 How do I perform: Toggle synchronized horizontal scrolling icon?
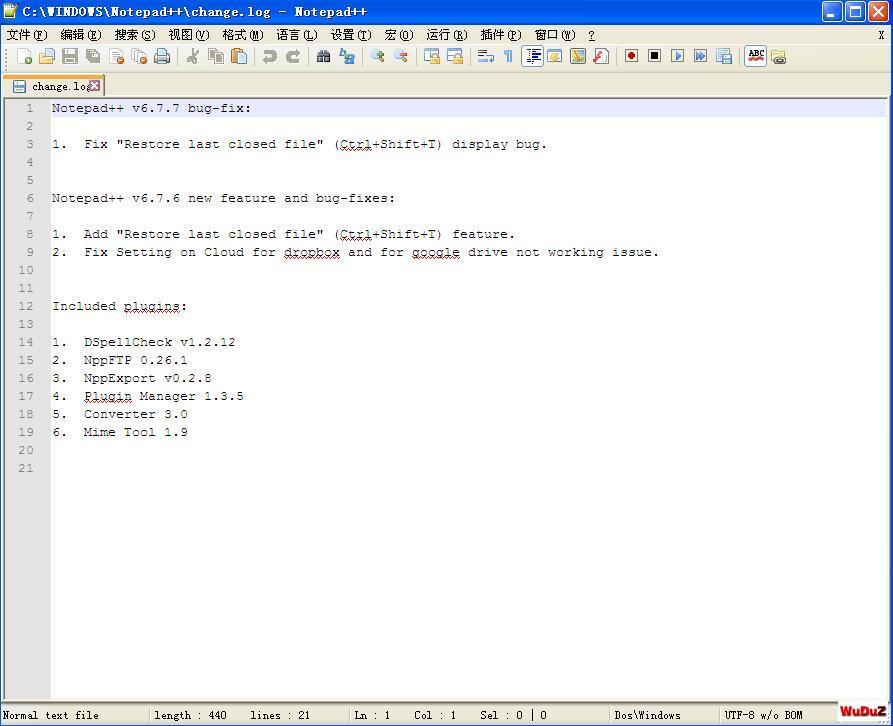pos(455,56)
